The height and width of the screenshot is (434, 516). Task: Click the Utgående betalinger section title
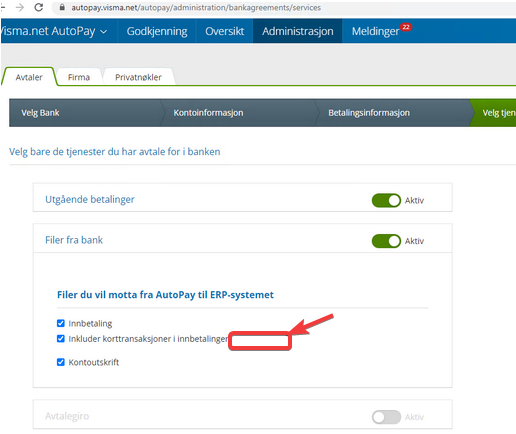pyautogui.click(x=90, y=199)
